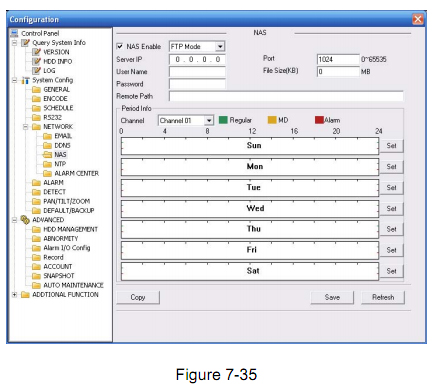Image resolution: width=437 pixels, height=390 pixels.
Task: Click the HDD INFO notepad icon
Action: click(x=36, y=61)
